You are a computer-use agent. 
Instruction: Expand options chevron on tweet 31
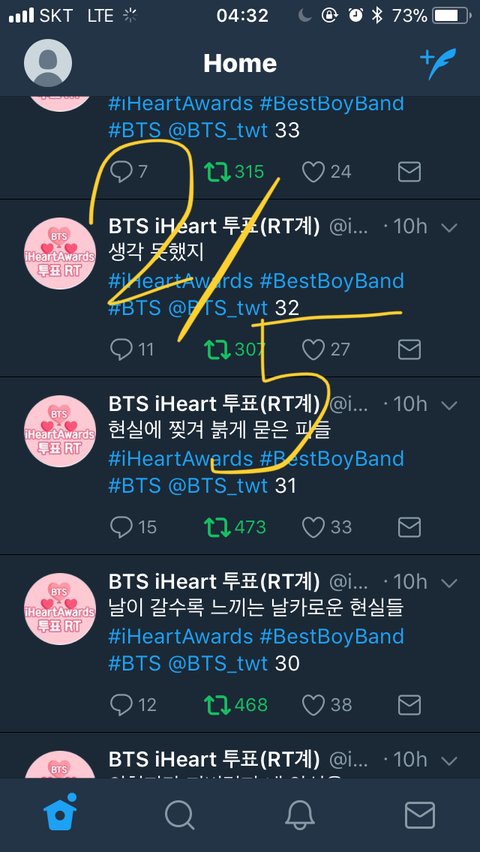(450, 405)
